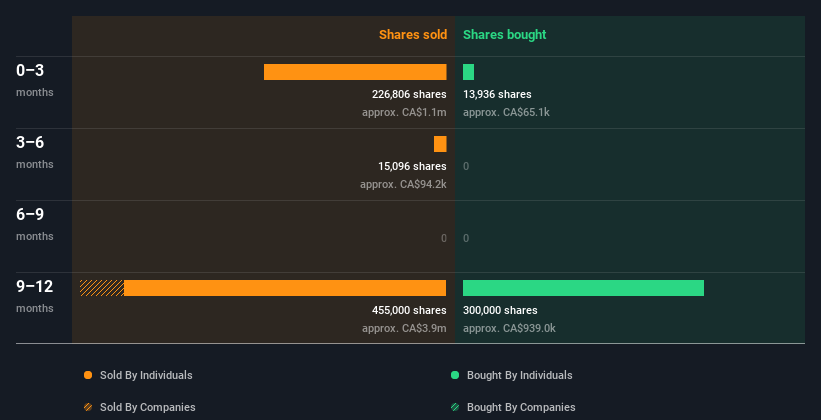Select the Bought By Individuals legend label
Screen dimensions: 821x420
519,375
